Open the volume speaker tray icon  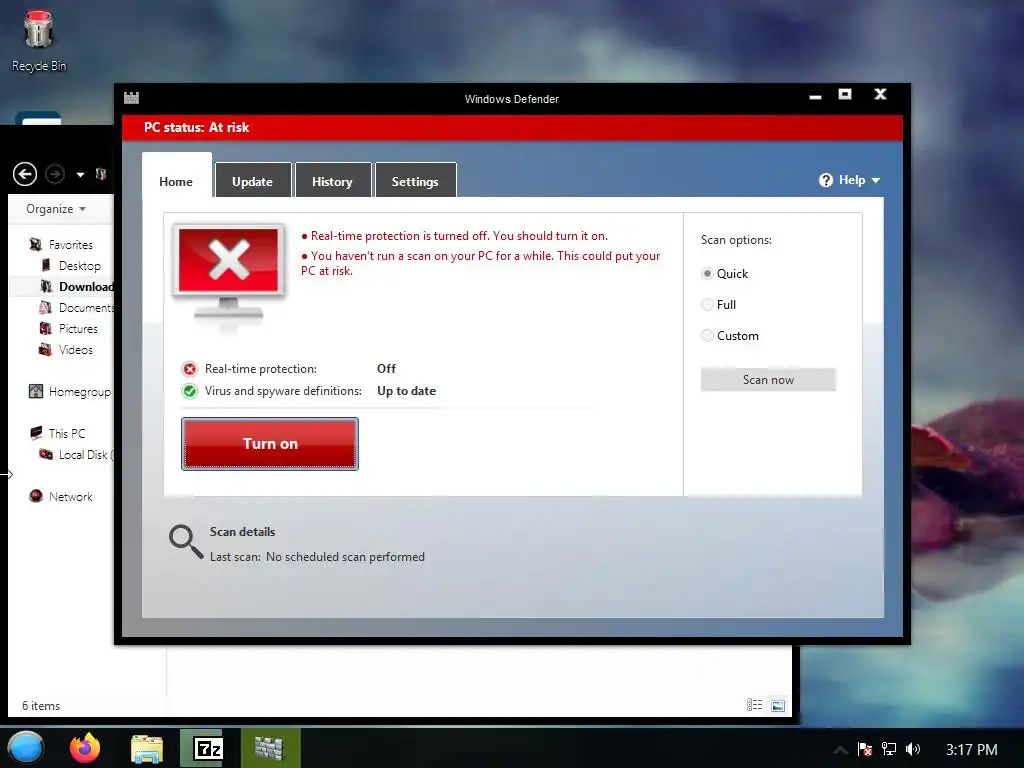(913, 749)
